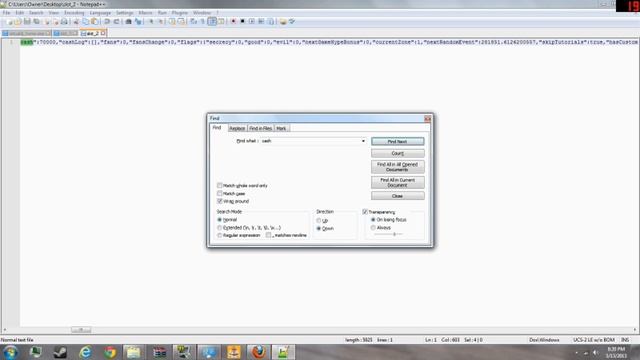Toggle the highlighted Indent guide toolbar icon

coord(212,22)
